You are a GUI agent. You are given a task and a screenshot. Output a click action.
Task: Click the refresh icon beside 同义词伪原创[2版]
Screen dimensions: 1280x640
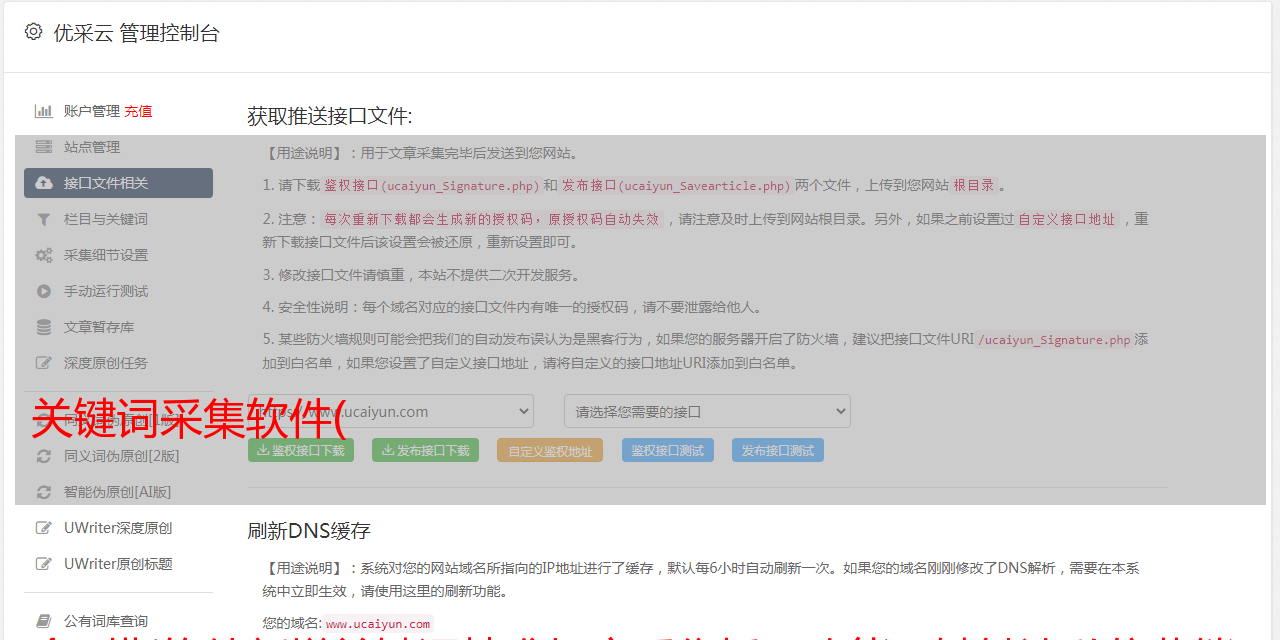click(44, 456)
